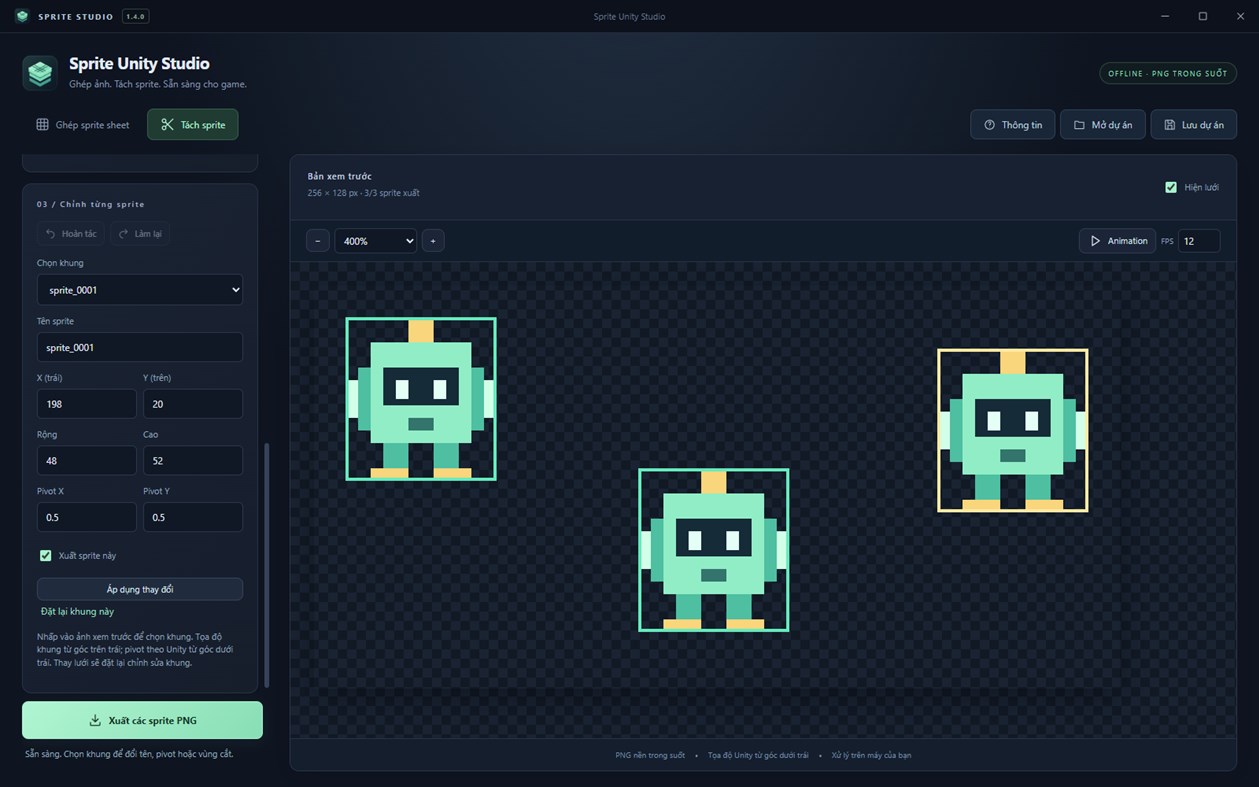This screenshot has width=1259, height=787.
Task: Click the Xử lý trên máy của bạn text
Action: tap(871, 755)
